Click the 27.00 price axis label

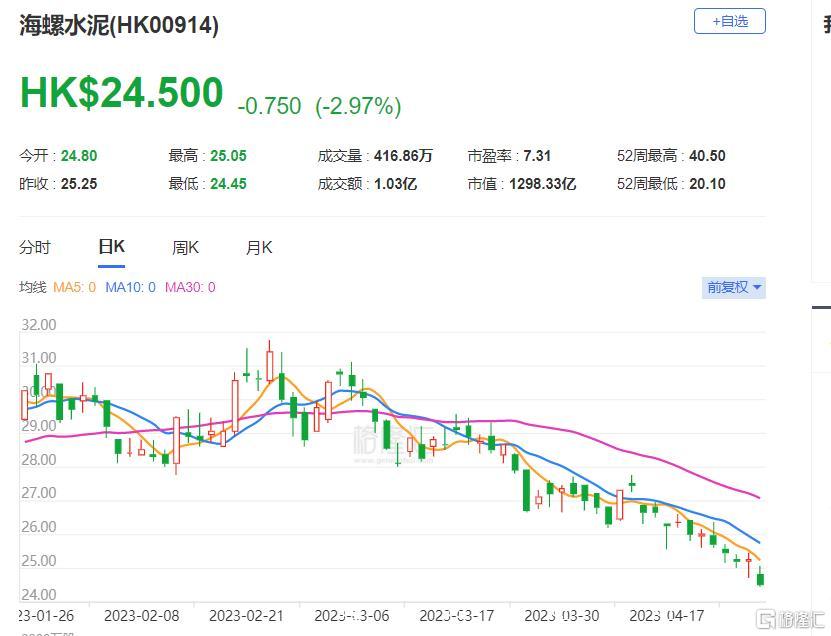point(39,493)
